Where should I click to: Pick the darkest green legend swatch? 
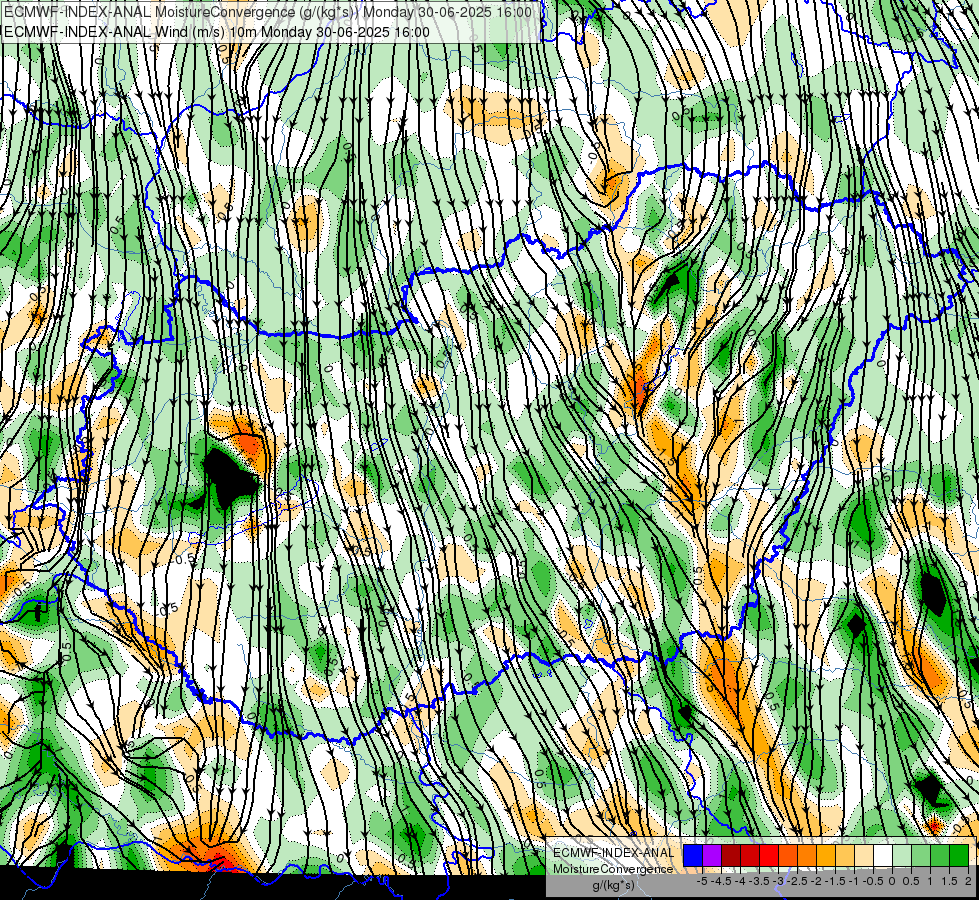click(958, 856)
